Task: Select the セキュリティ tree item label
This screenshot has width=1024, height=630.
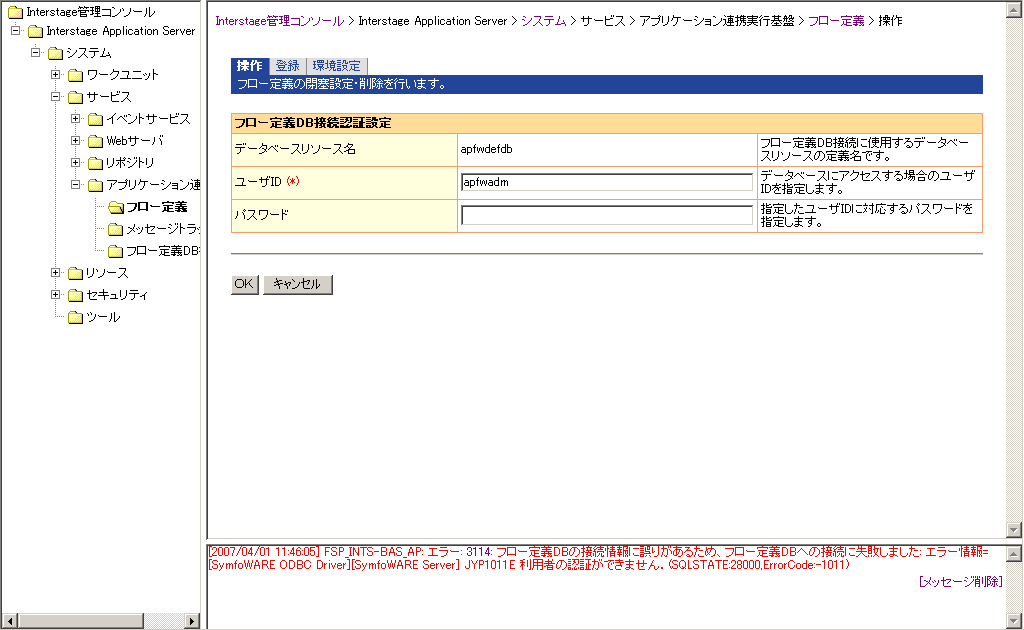Action: pyautogui.click(x=117, y=295)
